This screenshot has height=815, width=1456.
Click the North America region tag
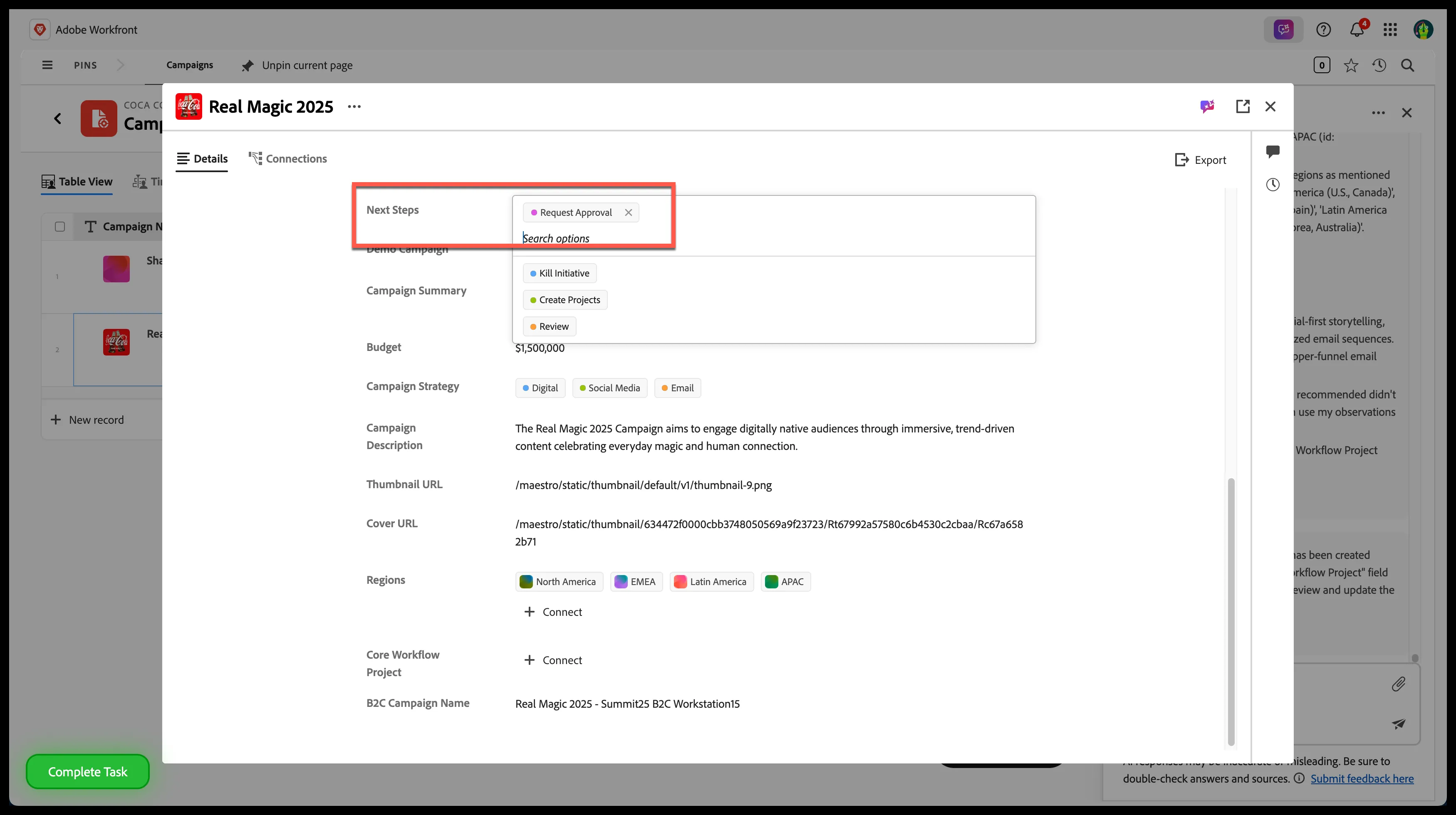tap(559, 582)
